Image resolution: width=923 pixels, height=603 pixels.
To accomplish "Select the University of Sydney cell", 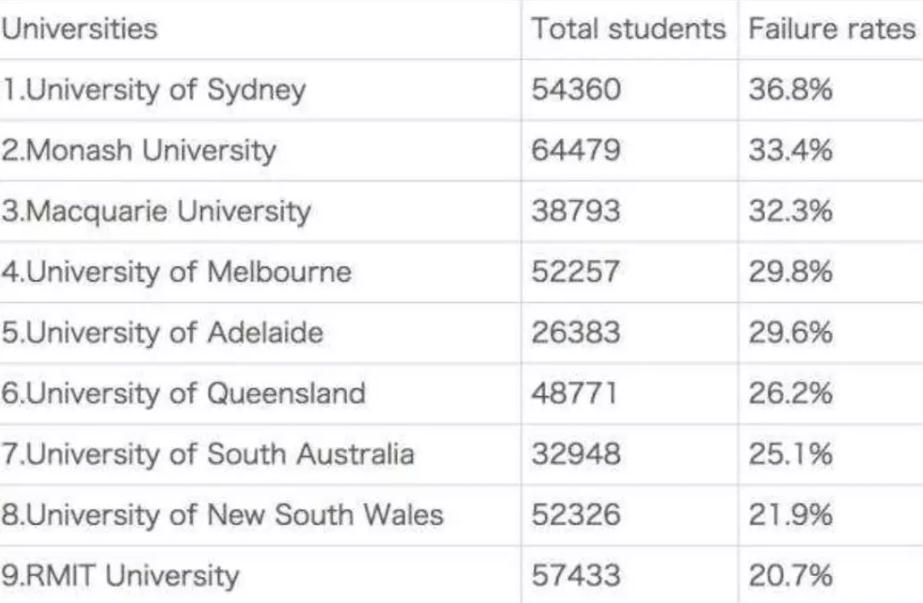I will point(154,91).
